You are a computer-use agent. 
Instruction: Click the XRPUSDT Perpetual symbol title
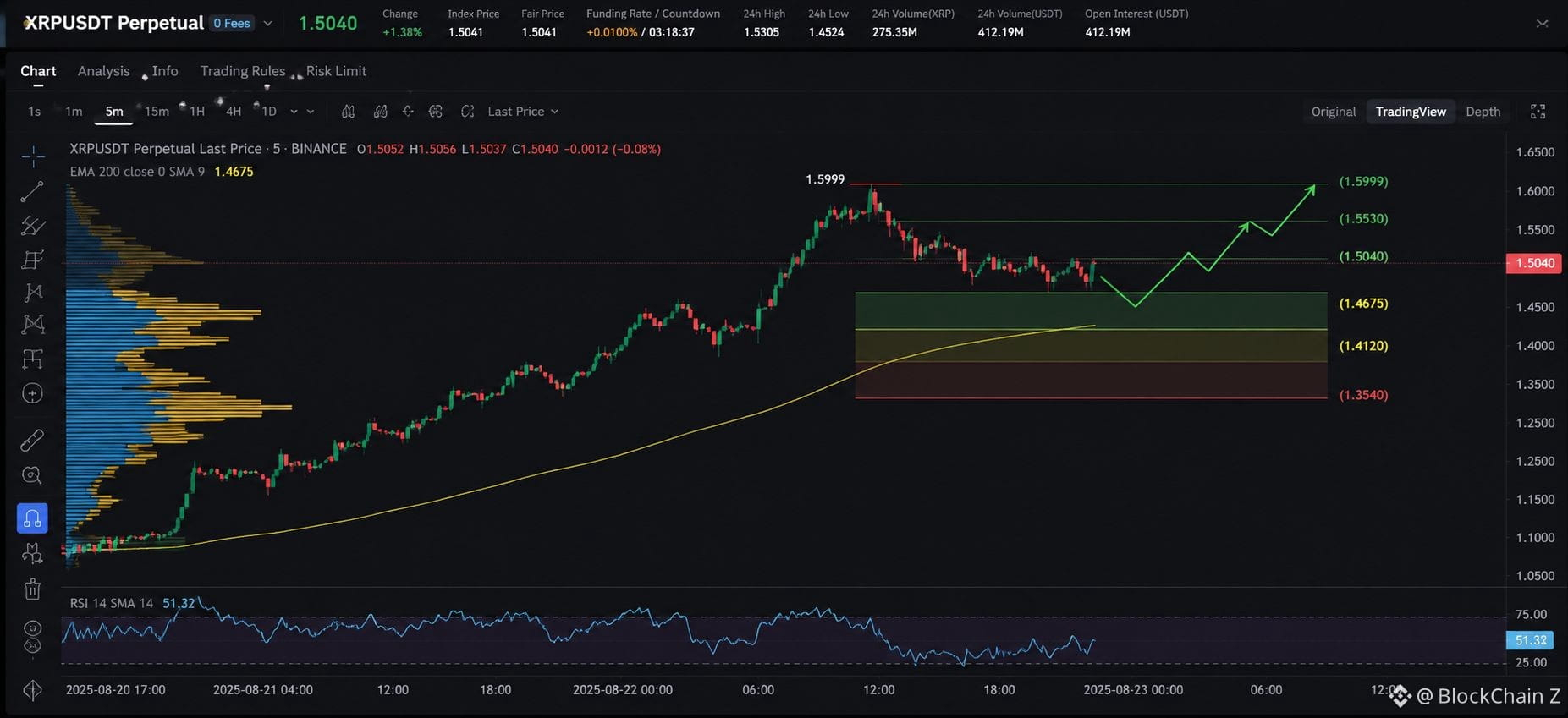(x=113, y=23)
